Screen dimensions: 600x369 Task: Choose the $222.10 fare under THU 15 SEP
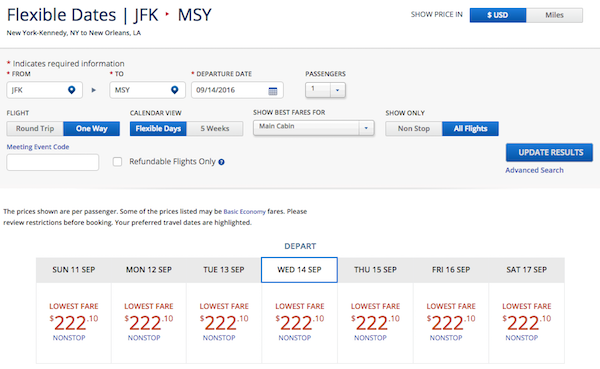[375, 323]
